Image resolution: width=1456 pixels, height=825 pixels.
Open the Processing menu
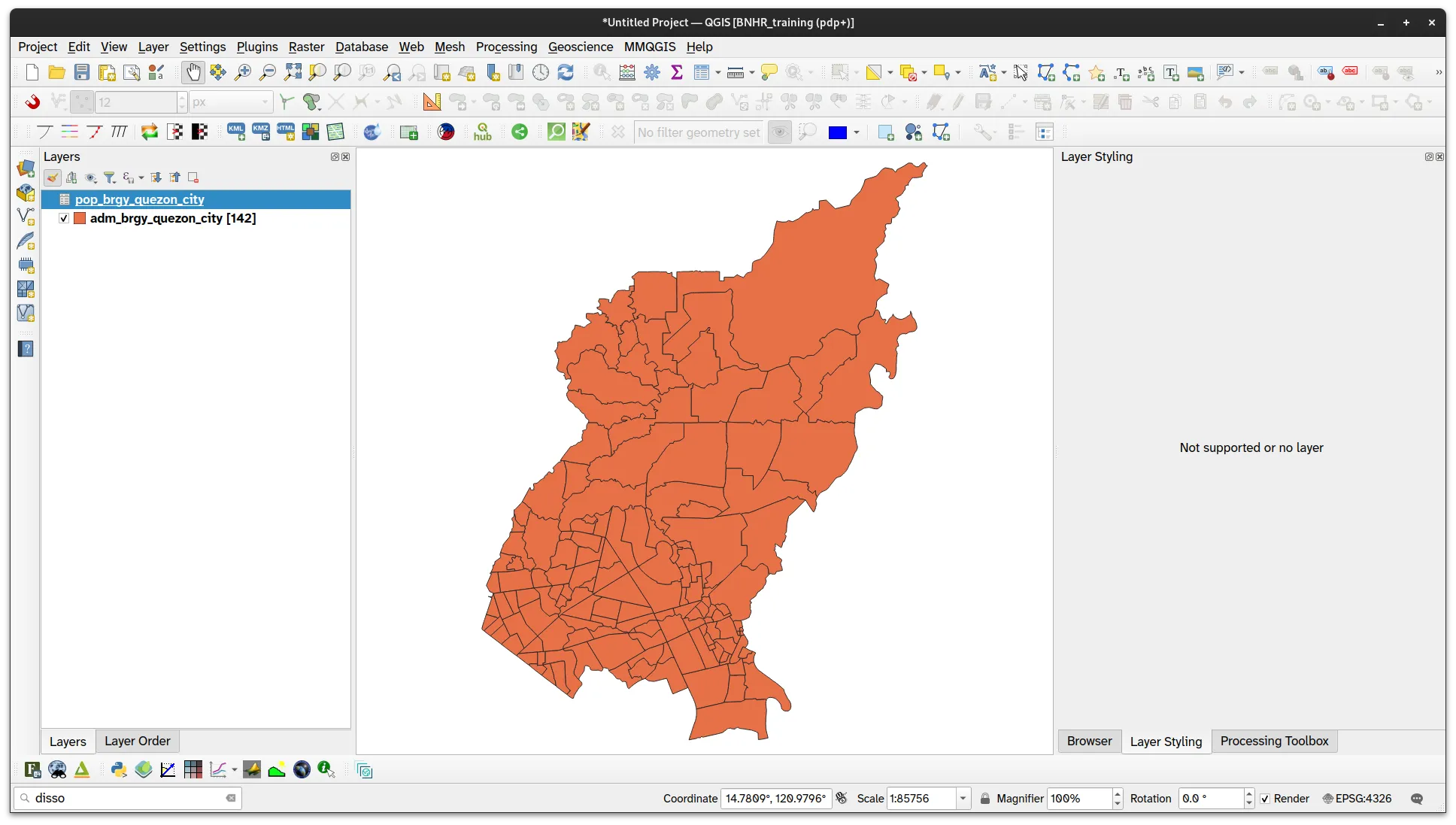[x=506, y=47]
